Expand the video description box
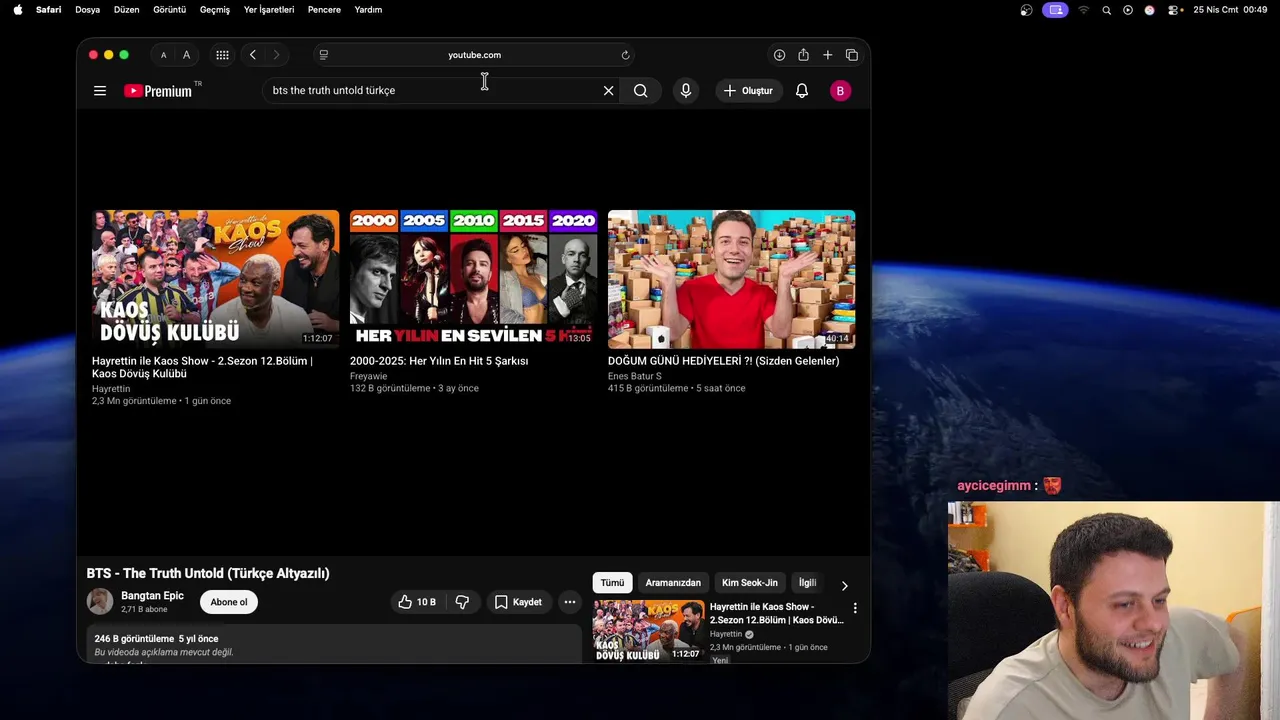Viewport: 1280px width, 720px height. [x=334, y=644]
